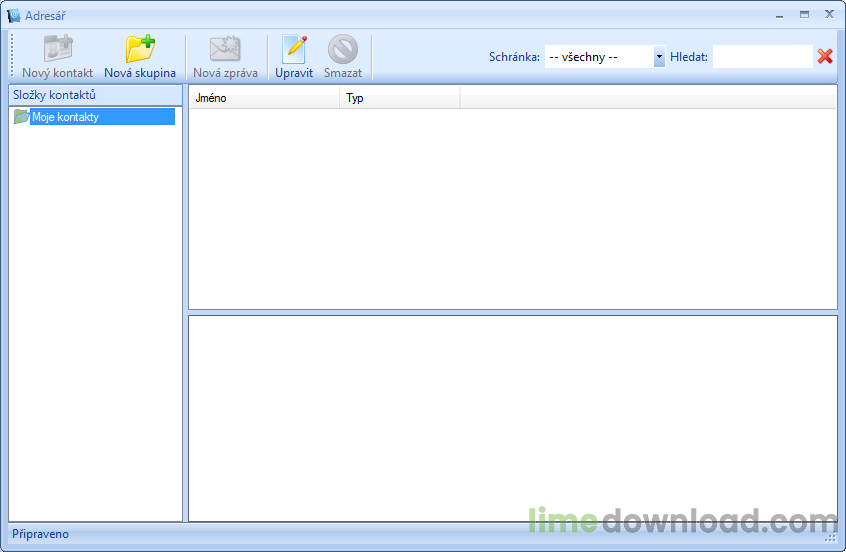Sort by the Typ column header
The image size is (846, 552).
400,98
